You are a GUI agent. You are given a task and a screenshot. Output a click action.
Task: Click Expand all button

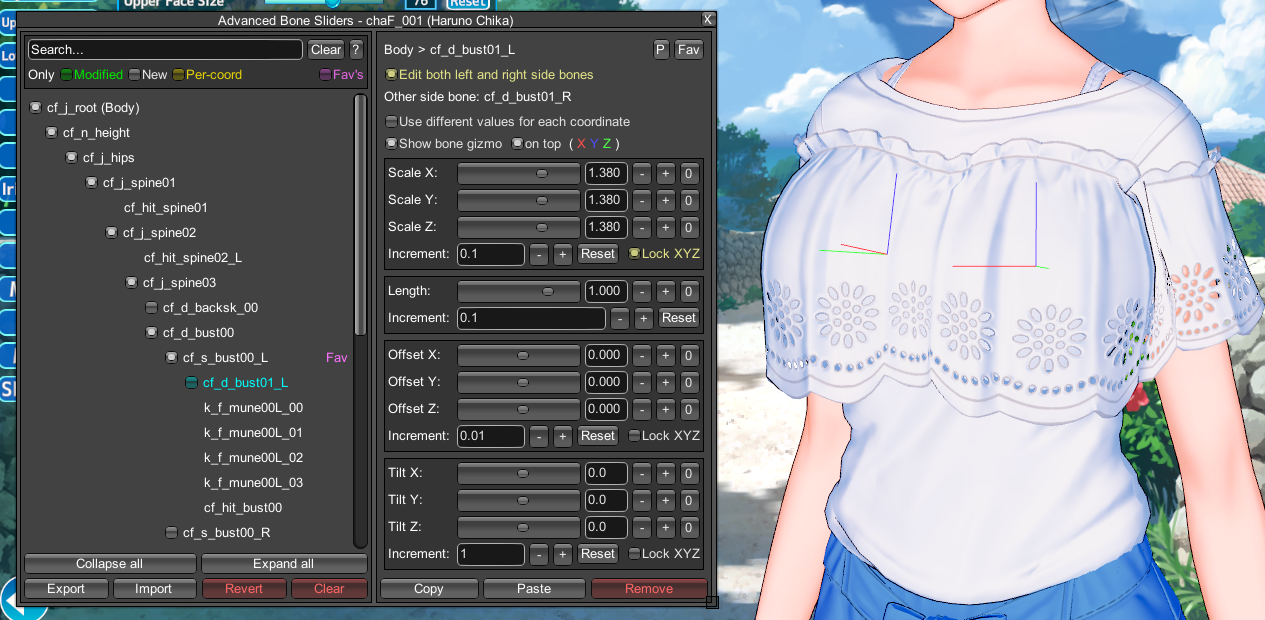point(284,563)
